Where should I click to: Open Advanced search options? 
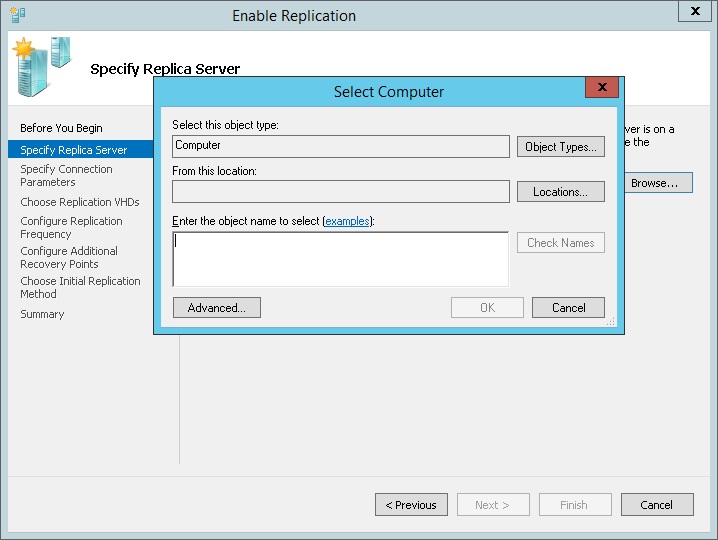tap(217, 308)
